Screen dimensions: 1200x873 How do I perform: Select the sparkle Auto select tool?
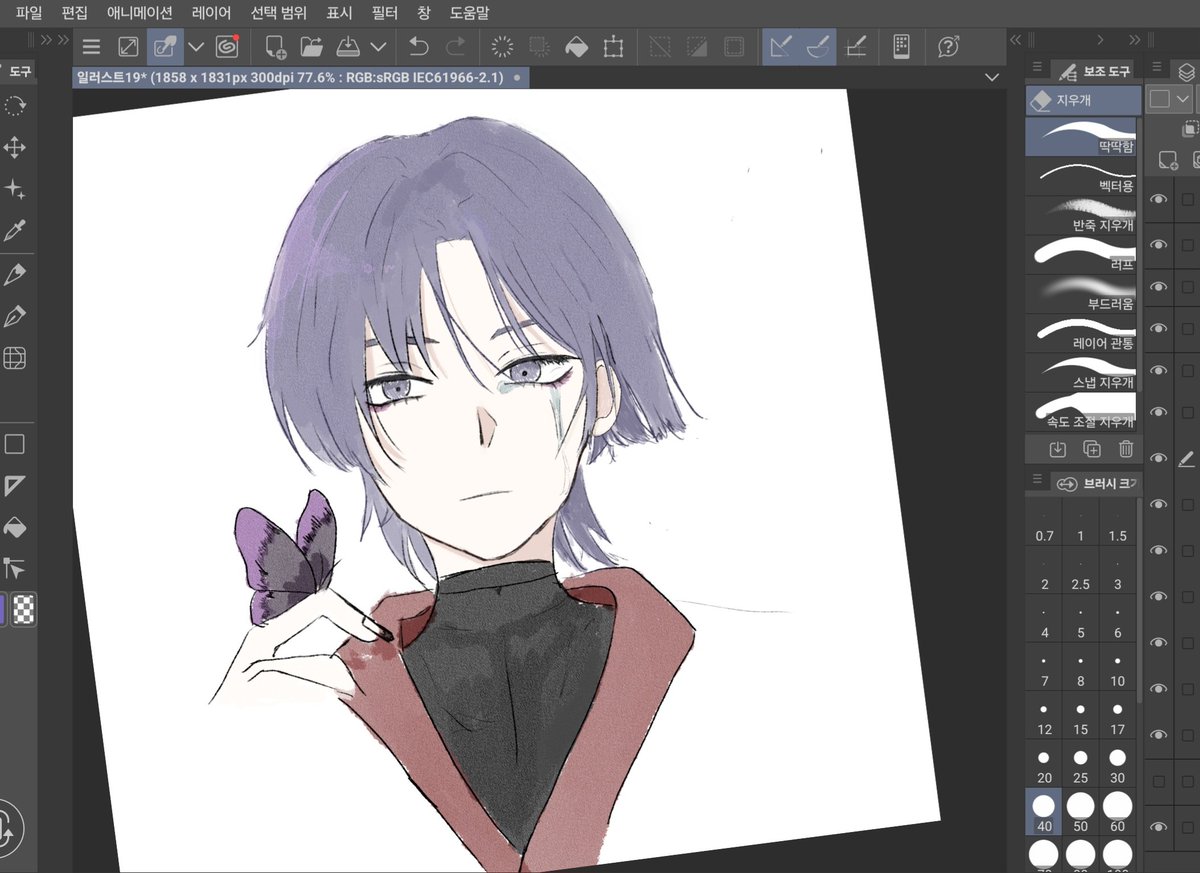(15, 190)
